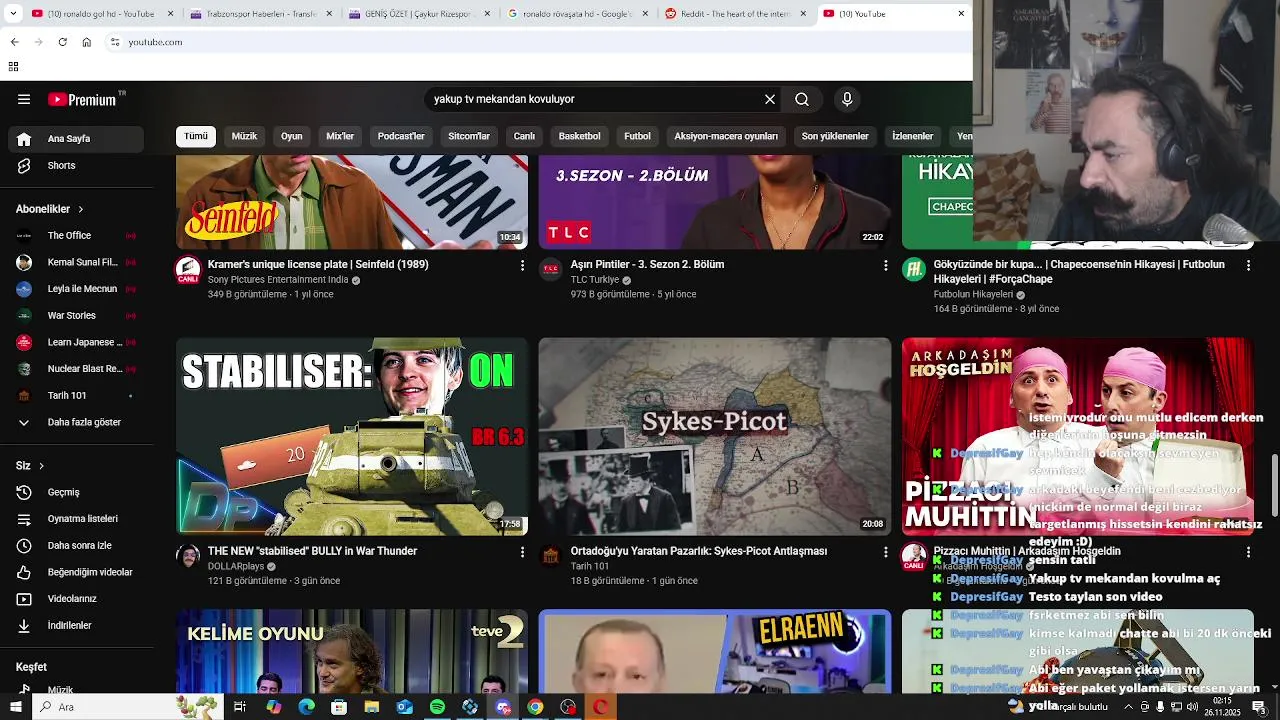
Task: Expand the Siz section chevron
Action: [41, 466]
